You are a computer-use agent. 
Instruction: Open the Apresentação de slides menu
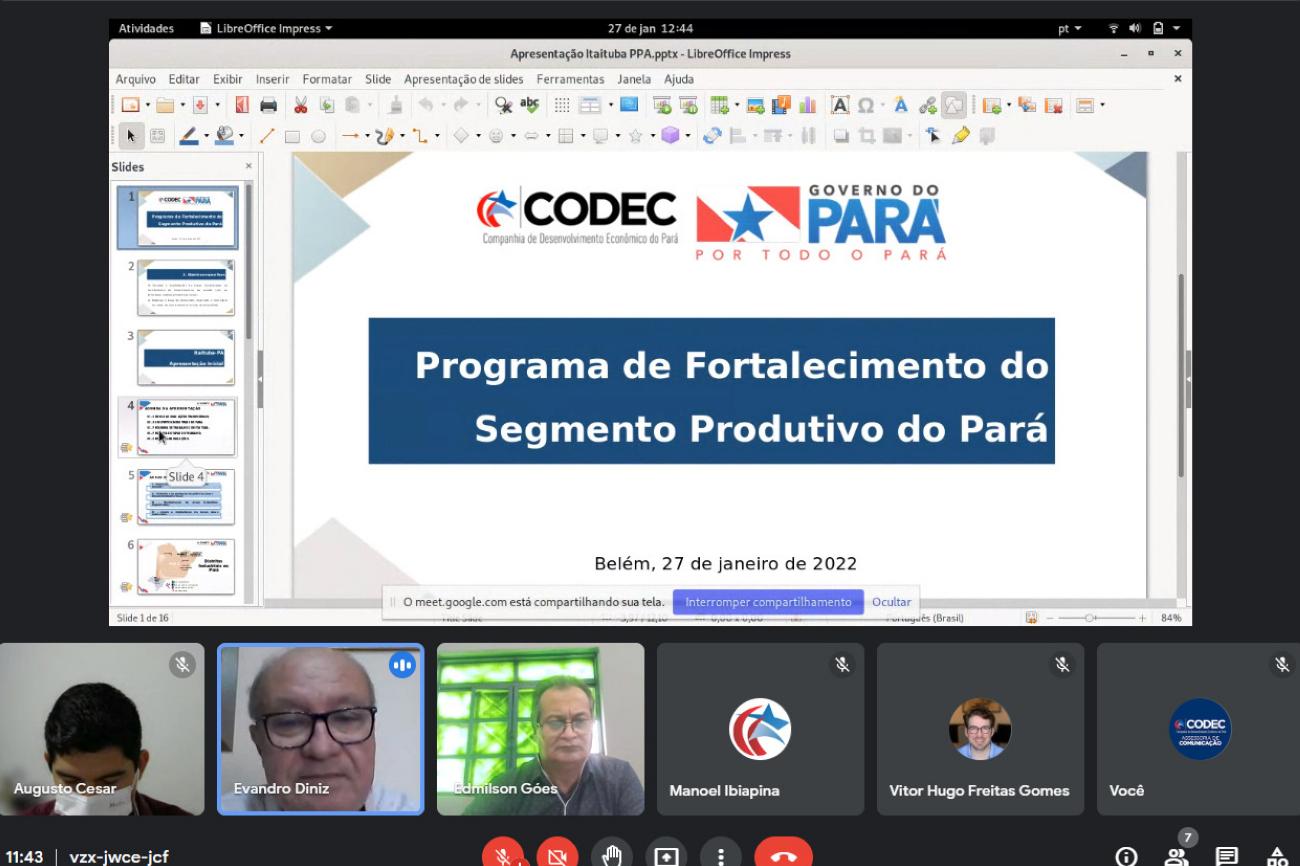[463, 79]
